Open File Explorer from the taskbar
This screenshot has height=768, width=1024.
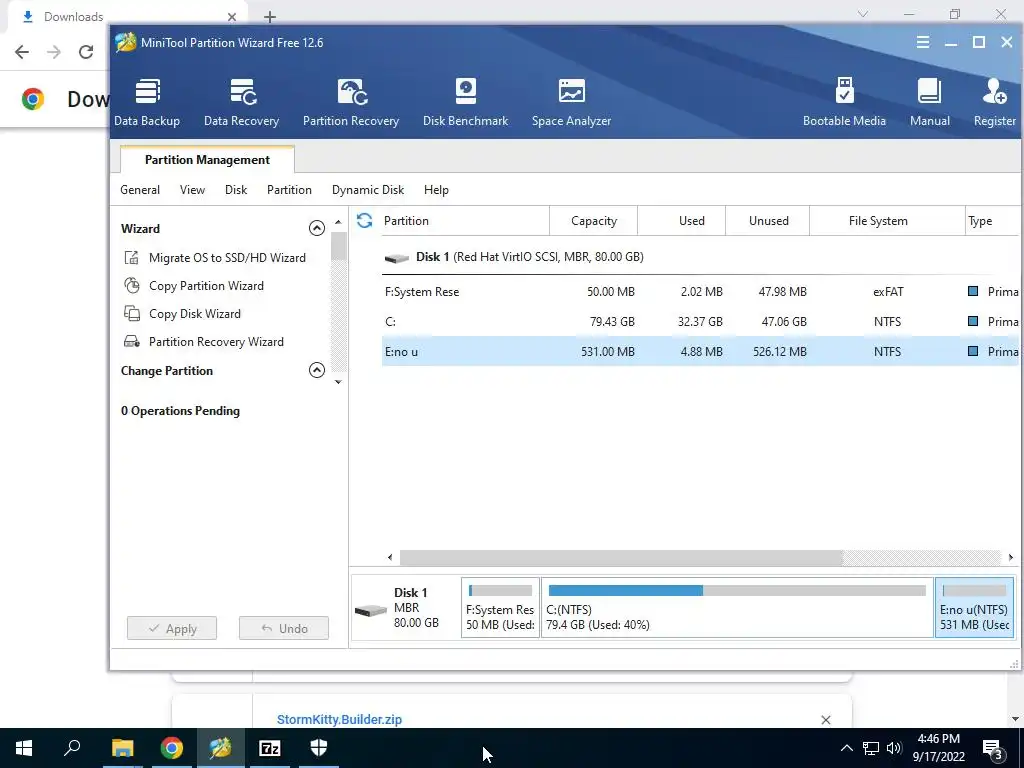point(122,748)
